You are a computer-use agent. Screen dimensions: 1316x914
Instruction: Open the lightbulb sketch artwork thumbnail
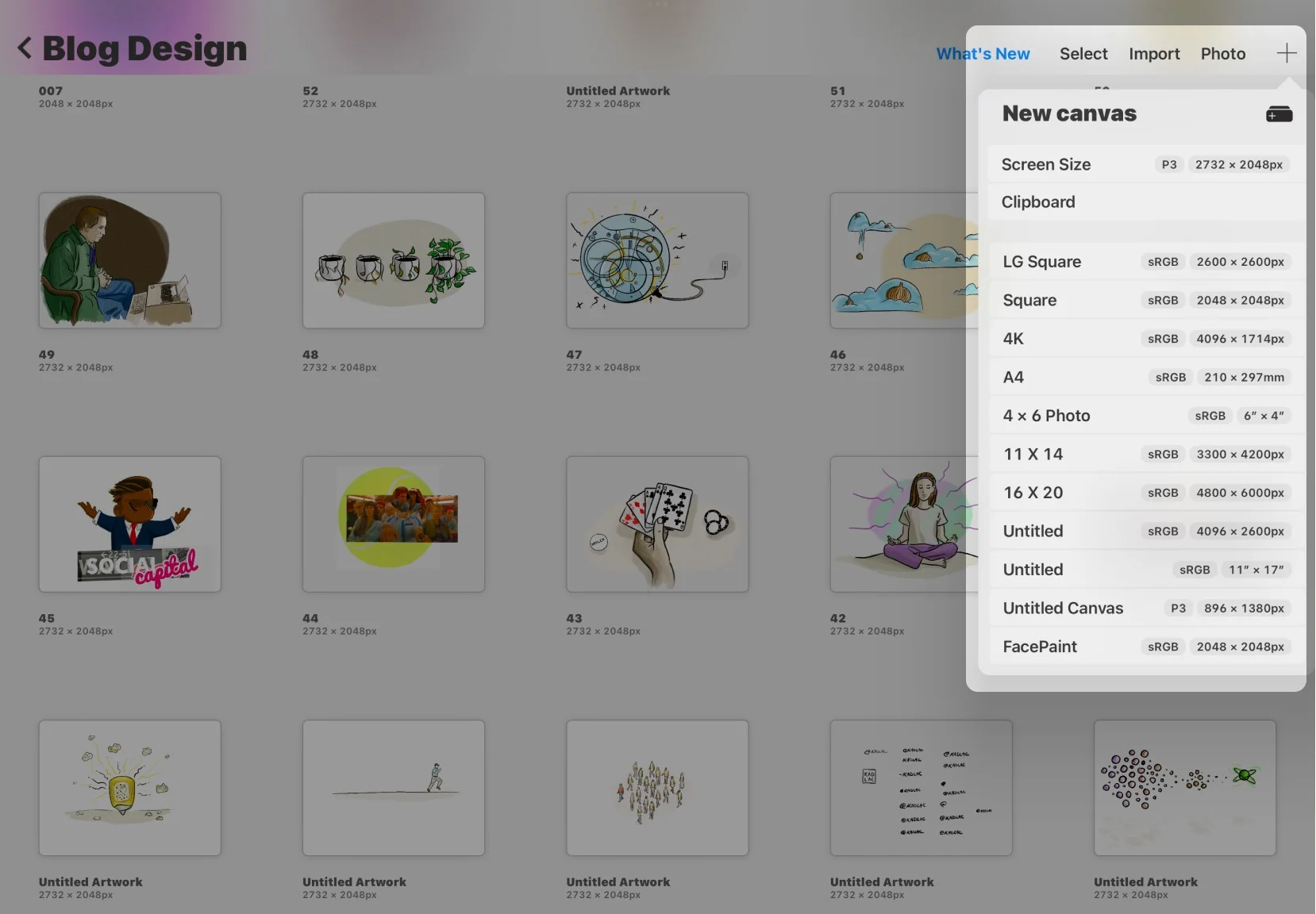[130, 787]
